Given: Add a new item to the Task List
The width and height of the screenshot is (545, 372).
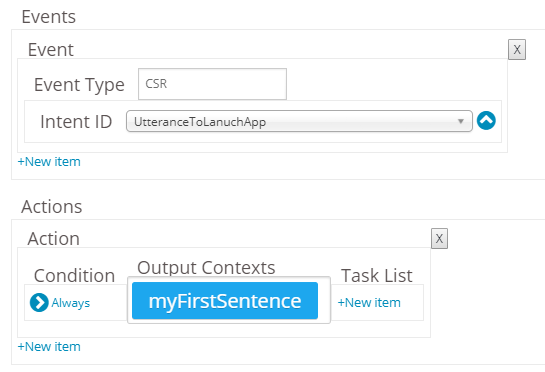Looking at the screenshot, I should [369, 302].
